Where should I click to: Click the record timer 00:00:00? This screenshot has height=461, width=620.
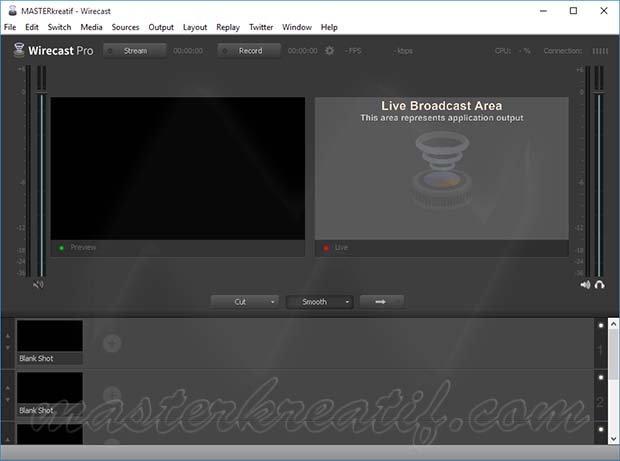coord(302,51)
